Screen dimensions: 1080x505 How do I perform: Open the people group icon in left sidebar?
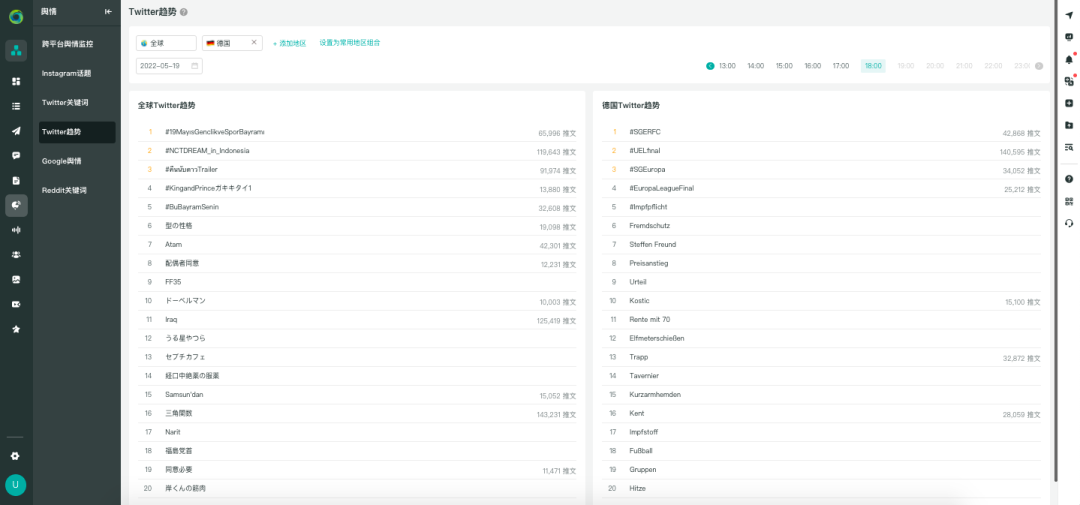click(16, 255)
